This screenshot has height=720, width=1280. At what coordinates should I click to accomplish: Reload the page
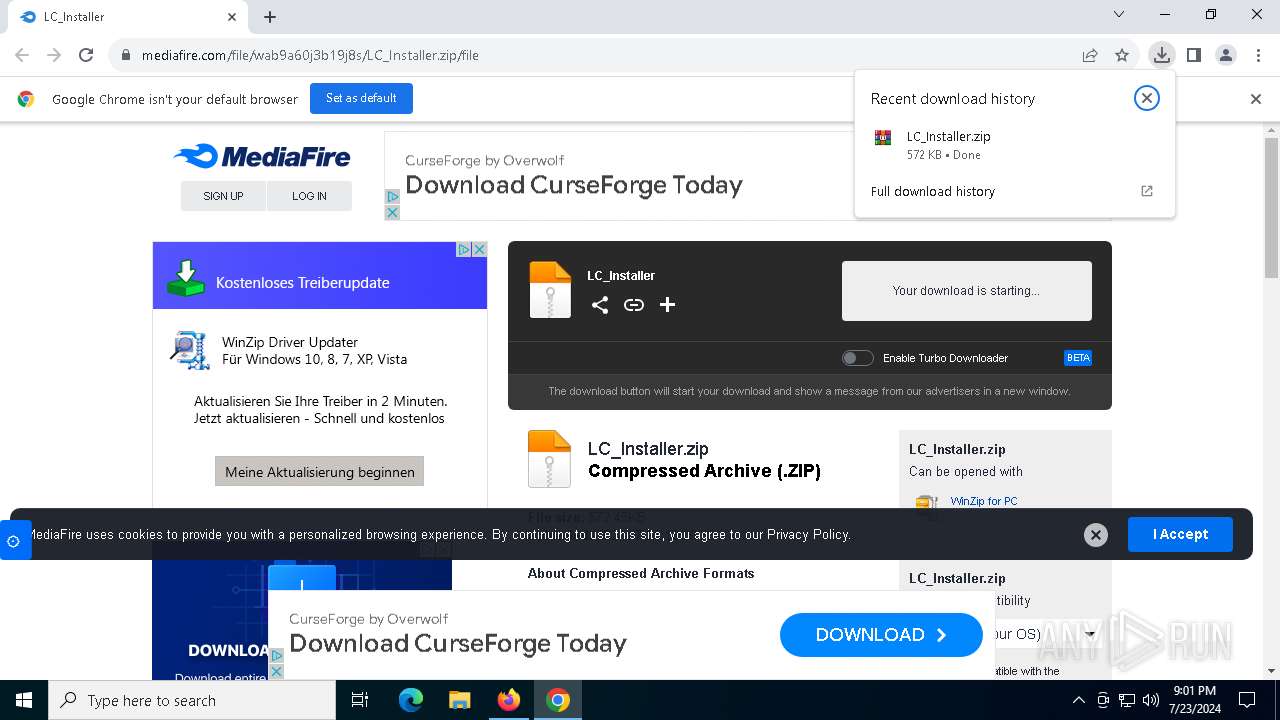pos(86,55)
